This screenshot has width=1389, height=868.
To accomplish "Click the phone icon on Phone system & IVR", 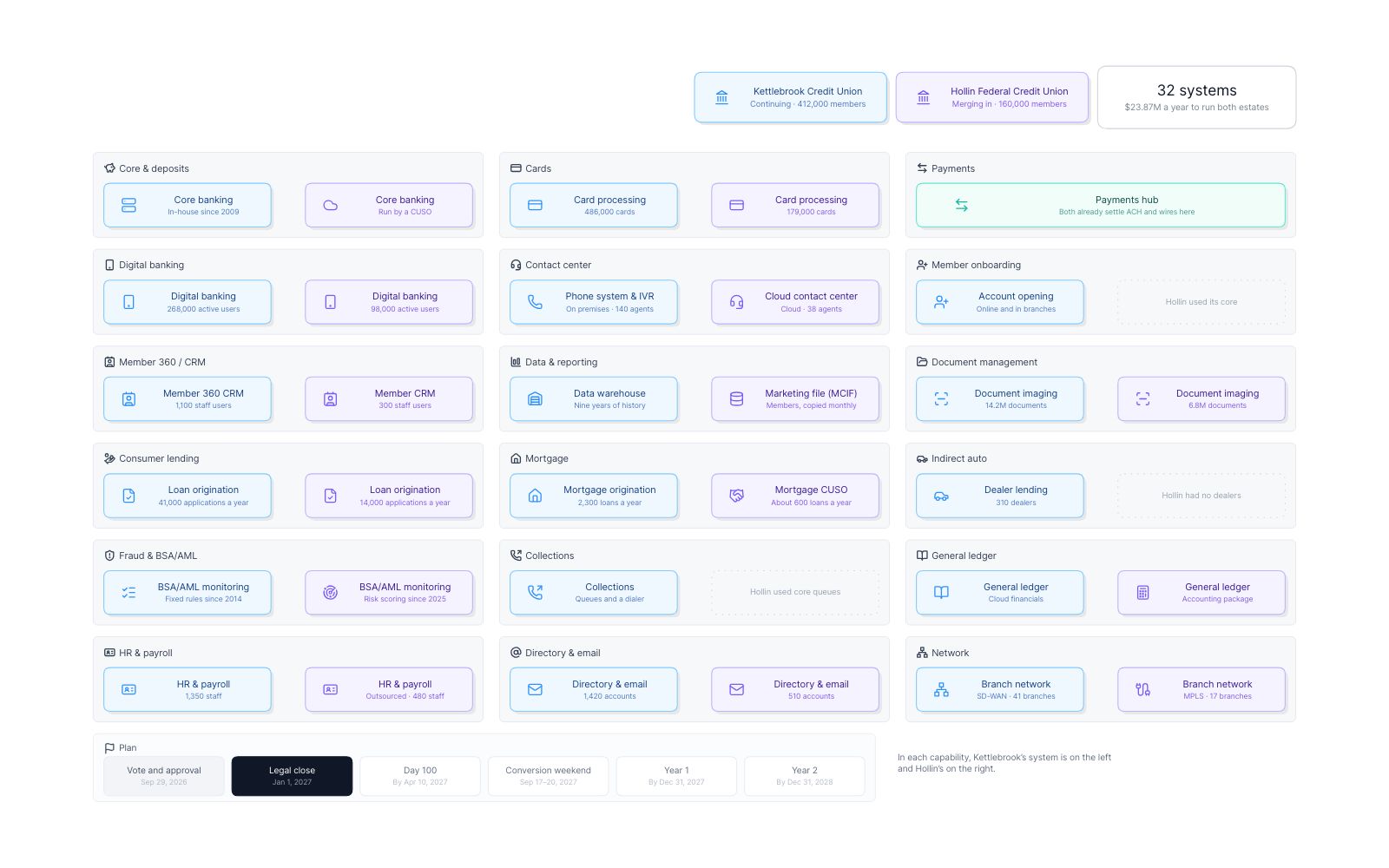I will [x=535, y=302].
